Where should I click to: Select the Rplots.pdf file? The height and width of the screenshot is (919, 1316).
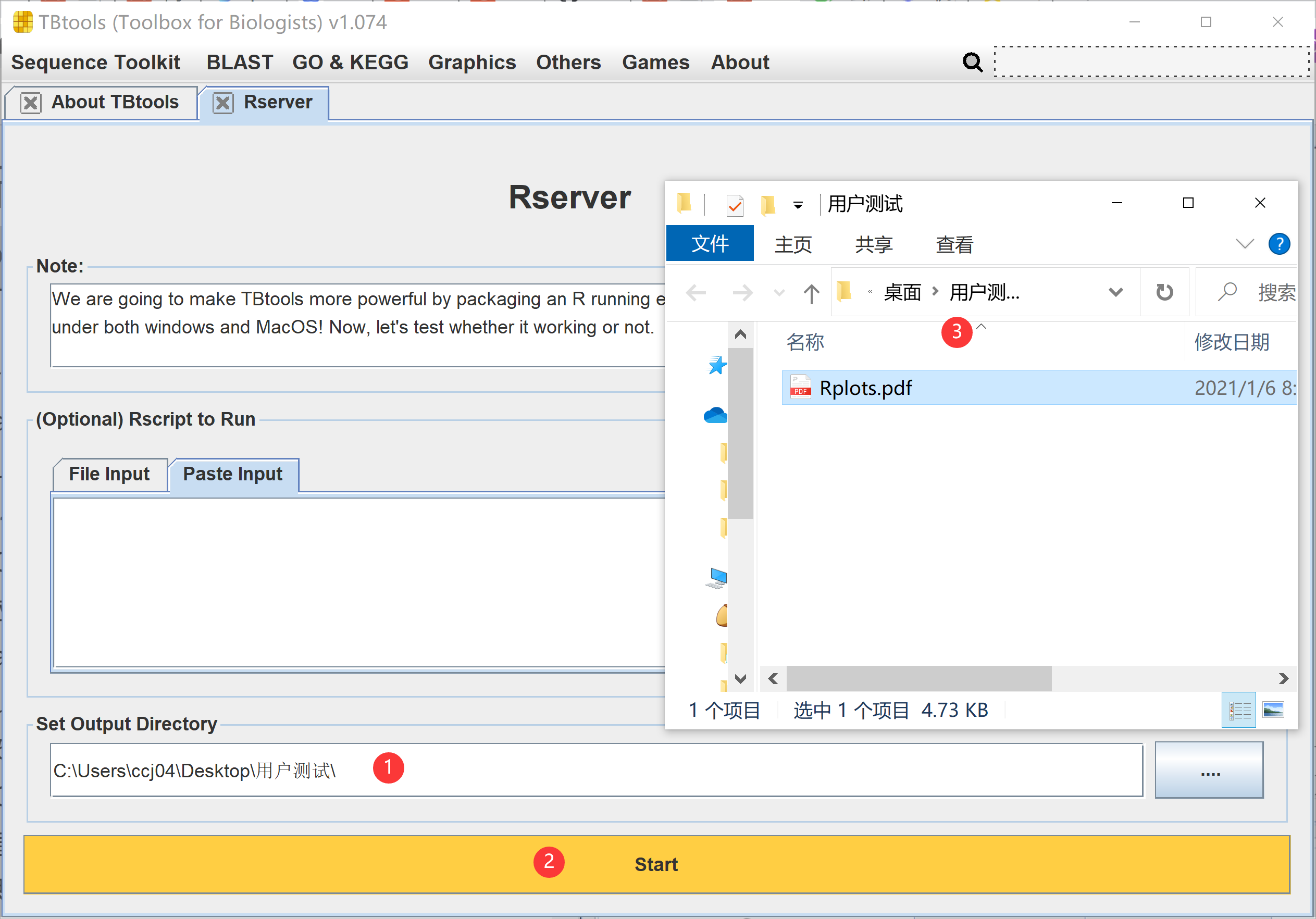865,388
